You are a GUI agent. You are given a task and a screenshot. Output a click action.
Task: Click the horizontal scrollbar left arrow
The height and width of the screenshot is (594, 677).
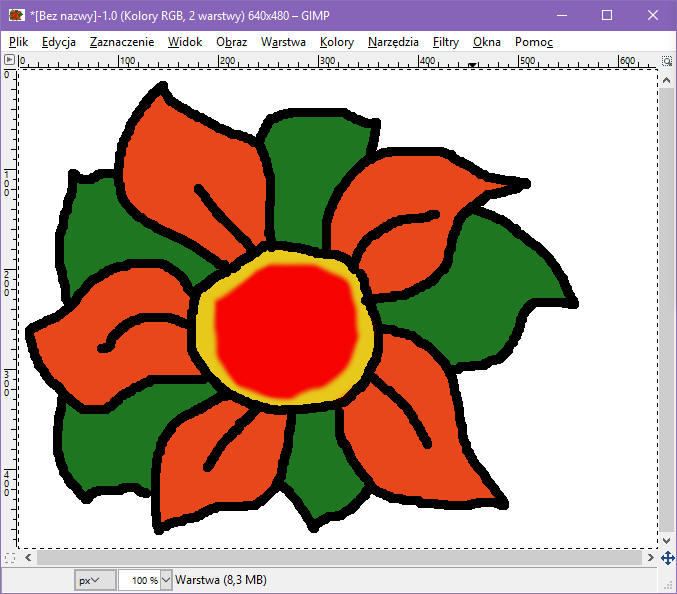[x=27, y=557]
